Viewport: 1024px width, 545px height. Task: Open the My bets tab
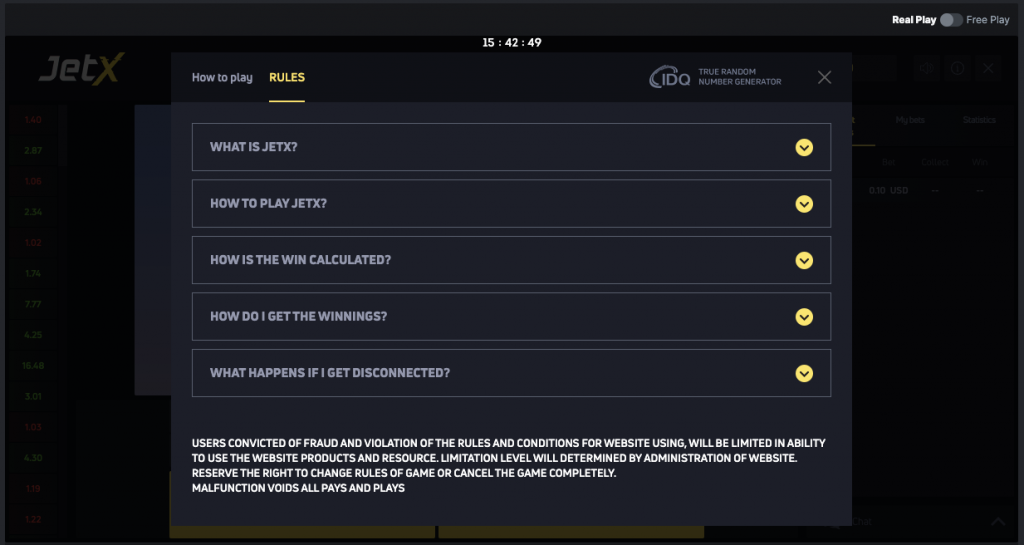pos(910,120)
